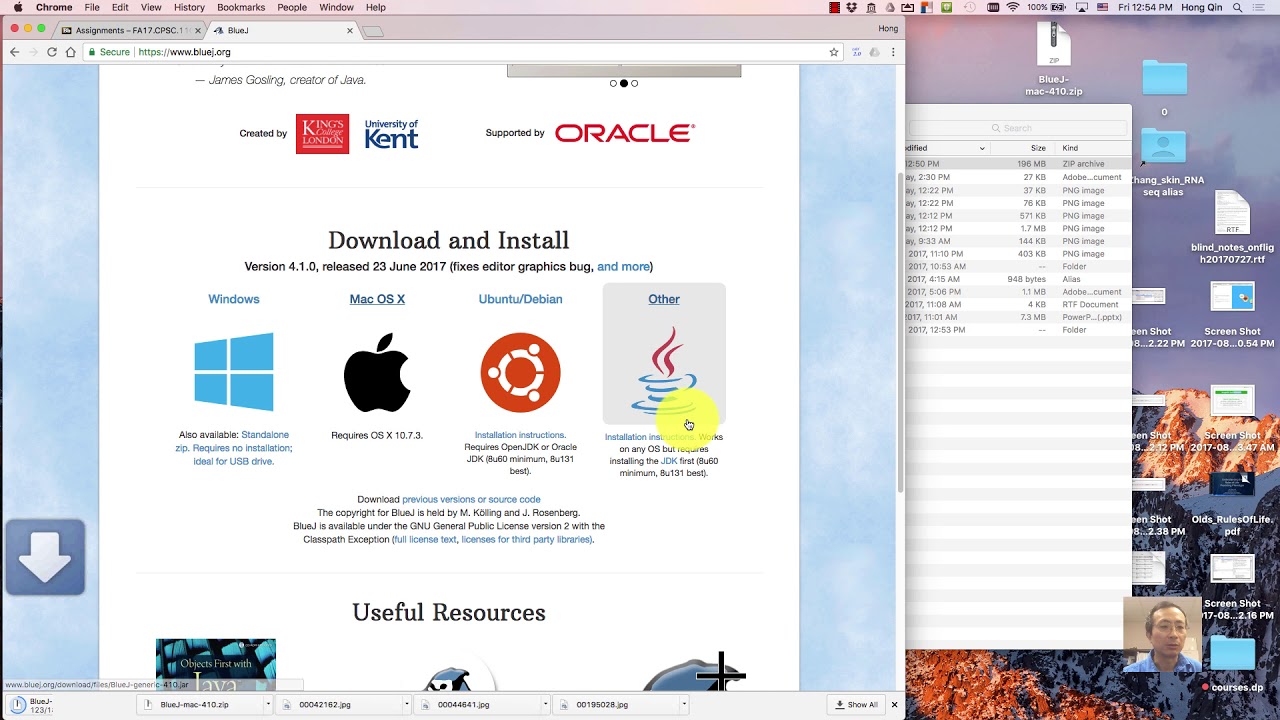Image resolution: width=1280 pixels, height=720 pixels.
Task: Switch to the Assignments FA17.CPSC tab
Action: [x=128, y=30]
